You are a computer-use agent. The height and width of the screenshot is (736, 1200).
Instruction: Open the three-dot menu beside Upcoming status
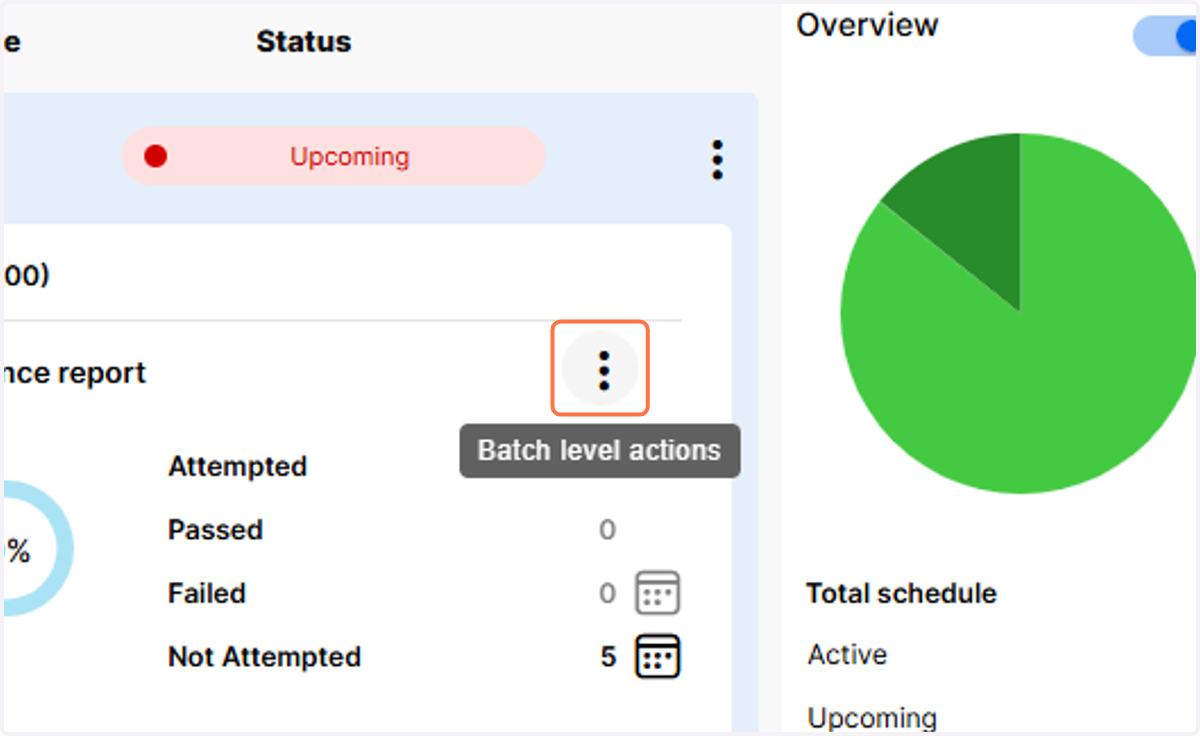(717, 159)
